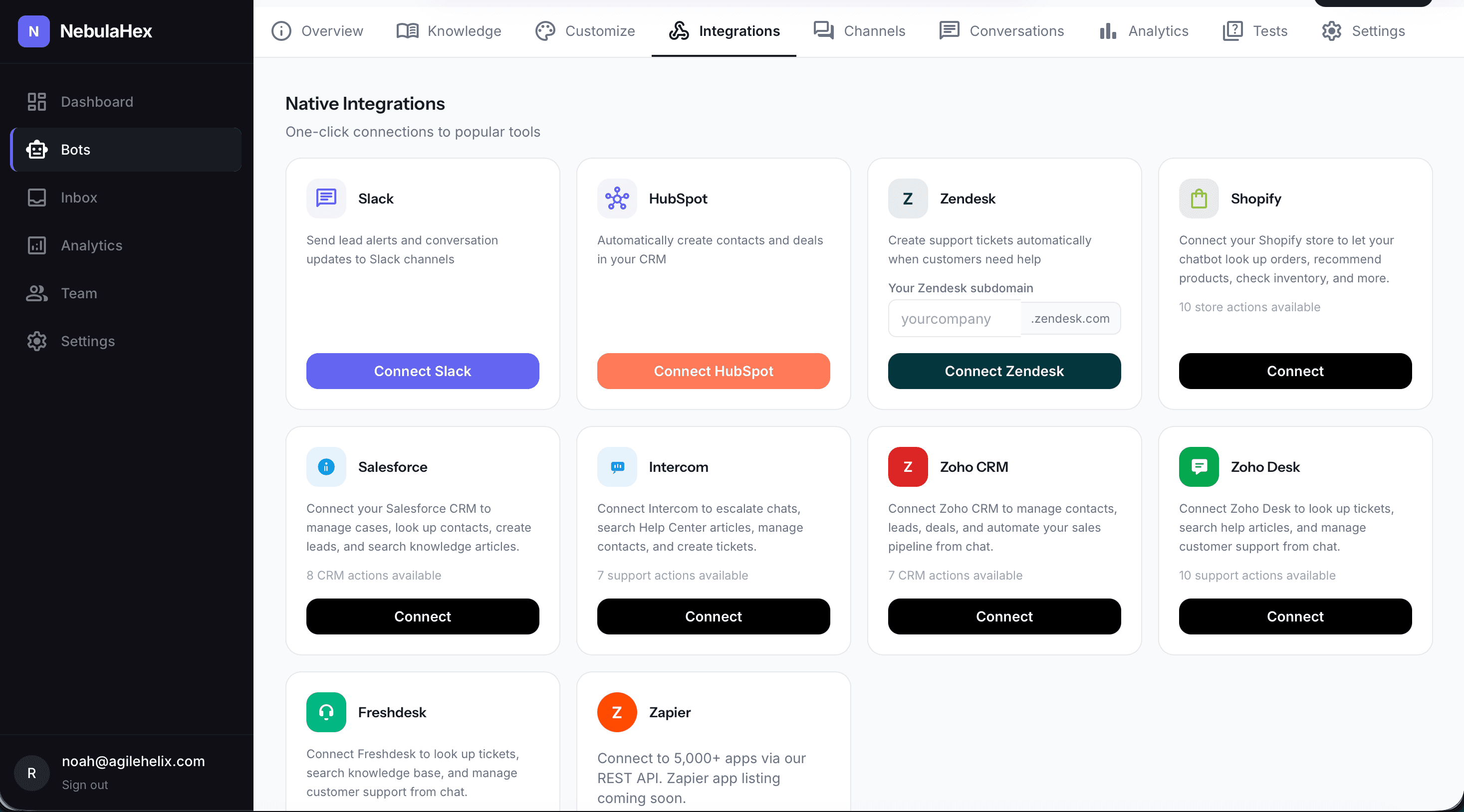
Task: Click the HubSpot integration icon
Action: (x=617, y=199)
